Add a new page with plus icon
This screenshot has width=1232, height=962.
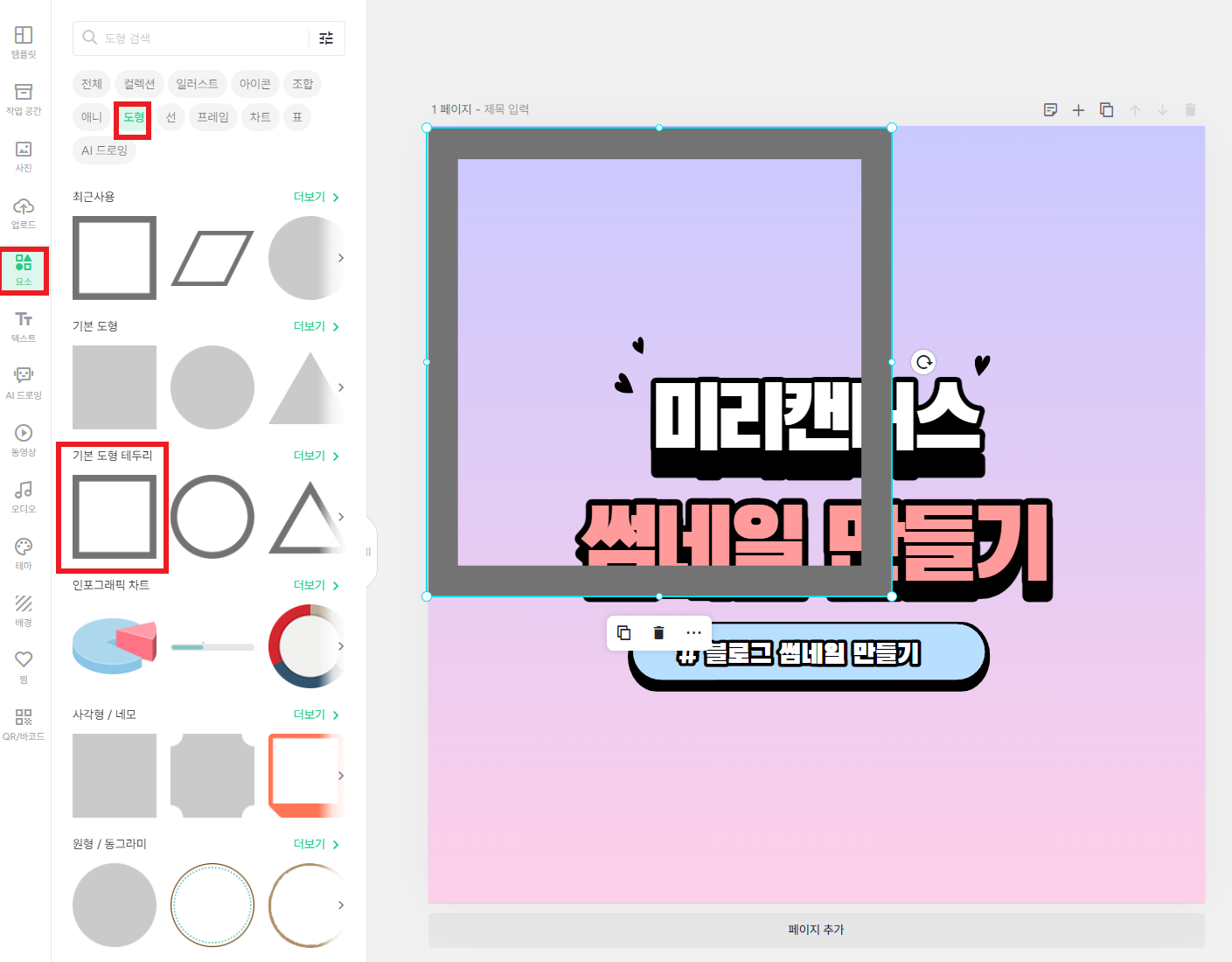(x=1079, y=110)
